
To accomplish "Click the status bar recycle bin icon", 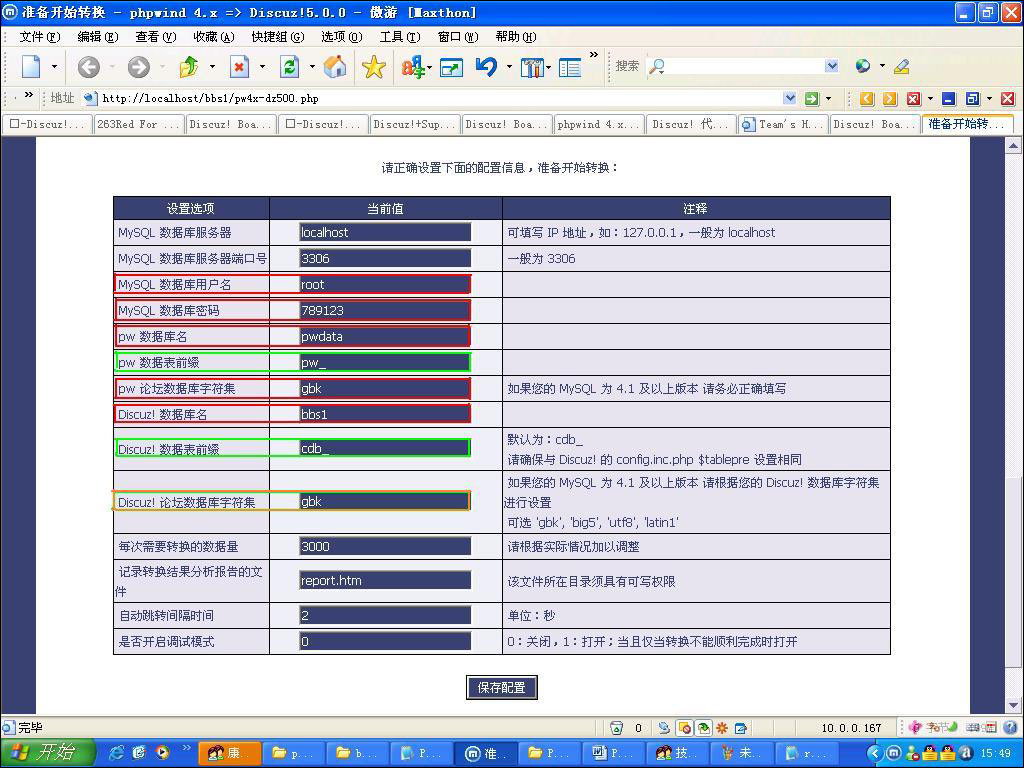I will coord(616,728).
